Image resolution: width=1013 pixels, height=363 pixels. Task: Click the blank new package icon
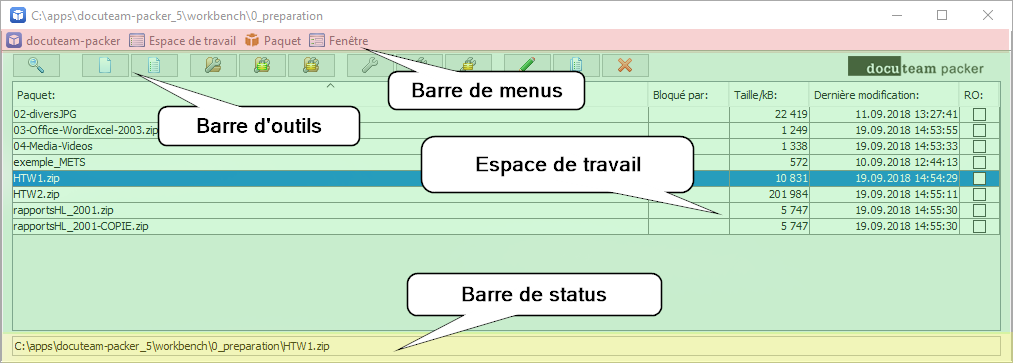click(x=105, y=65)
